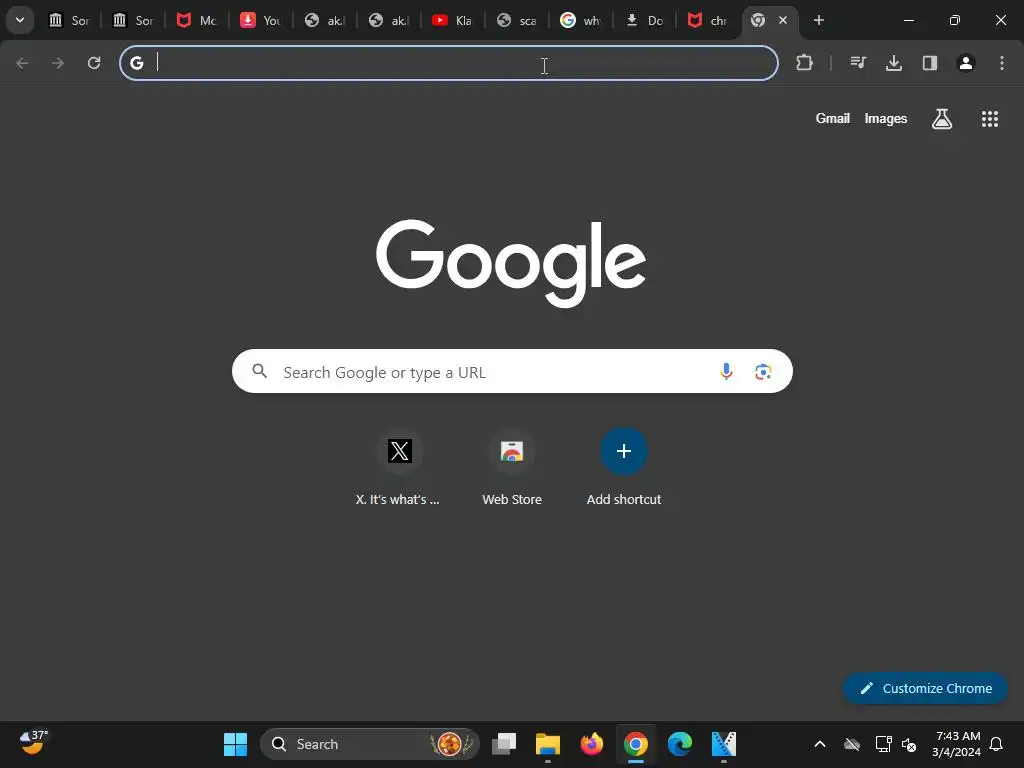1024x768 pixels.
Task: Click the magnifier icon in search box
Action: (x=259, y=371)
